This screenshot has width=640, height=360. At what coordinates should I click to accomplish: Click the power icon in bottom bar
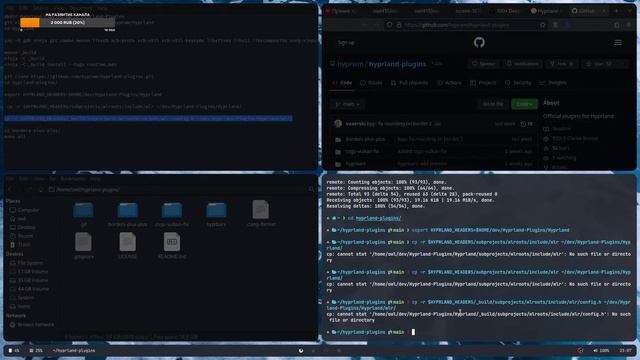[301, 351]
